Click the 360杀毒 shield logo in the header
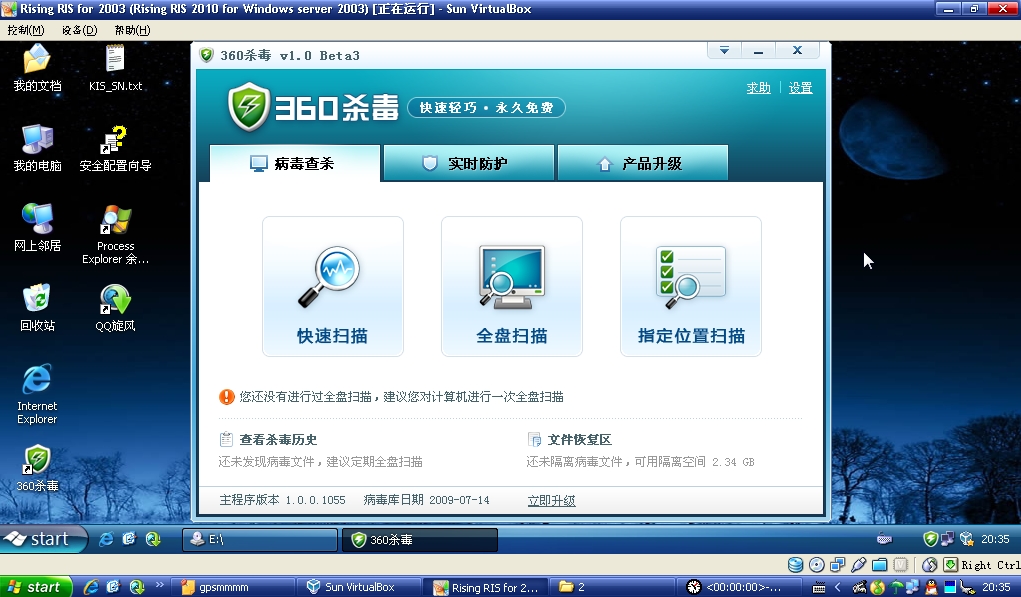 (248, 107)
